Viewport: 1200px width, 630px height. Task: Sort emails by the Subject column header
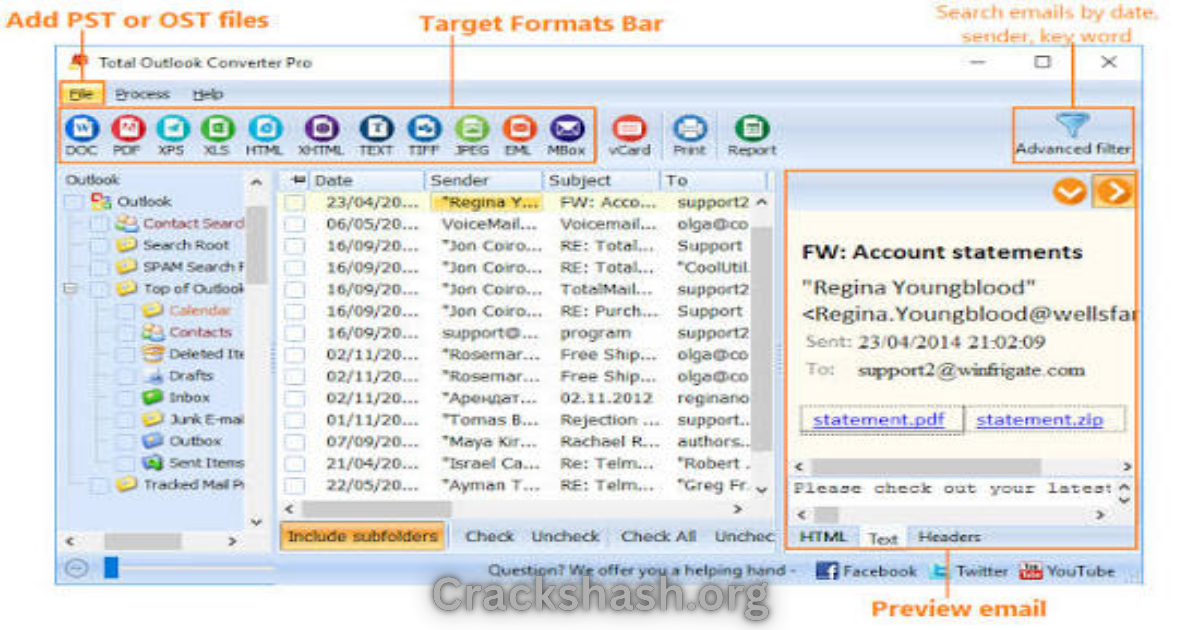click(602, 180)
